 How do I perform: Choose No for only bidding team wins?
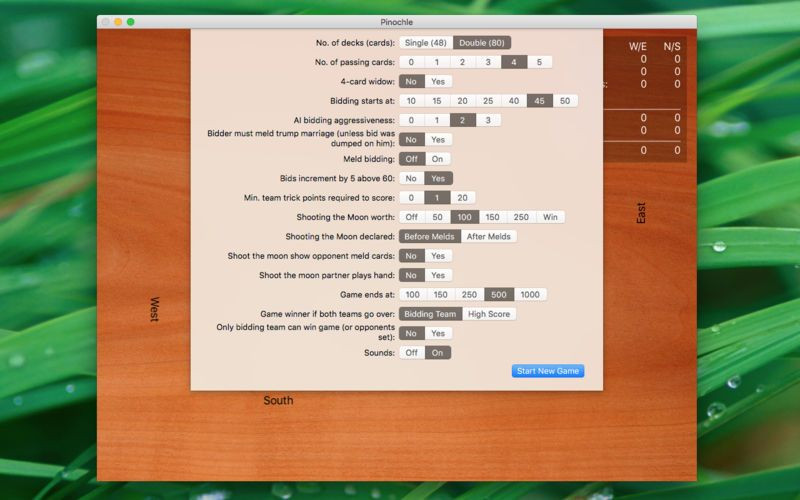[x=411, y=334]
